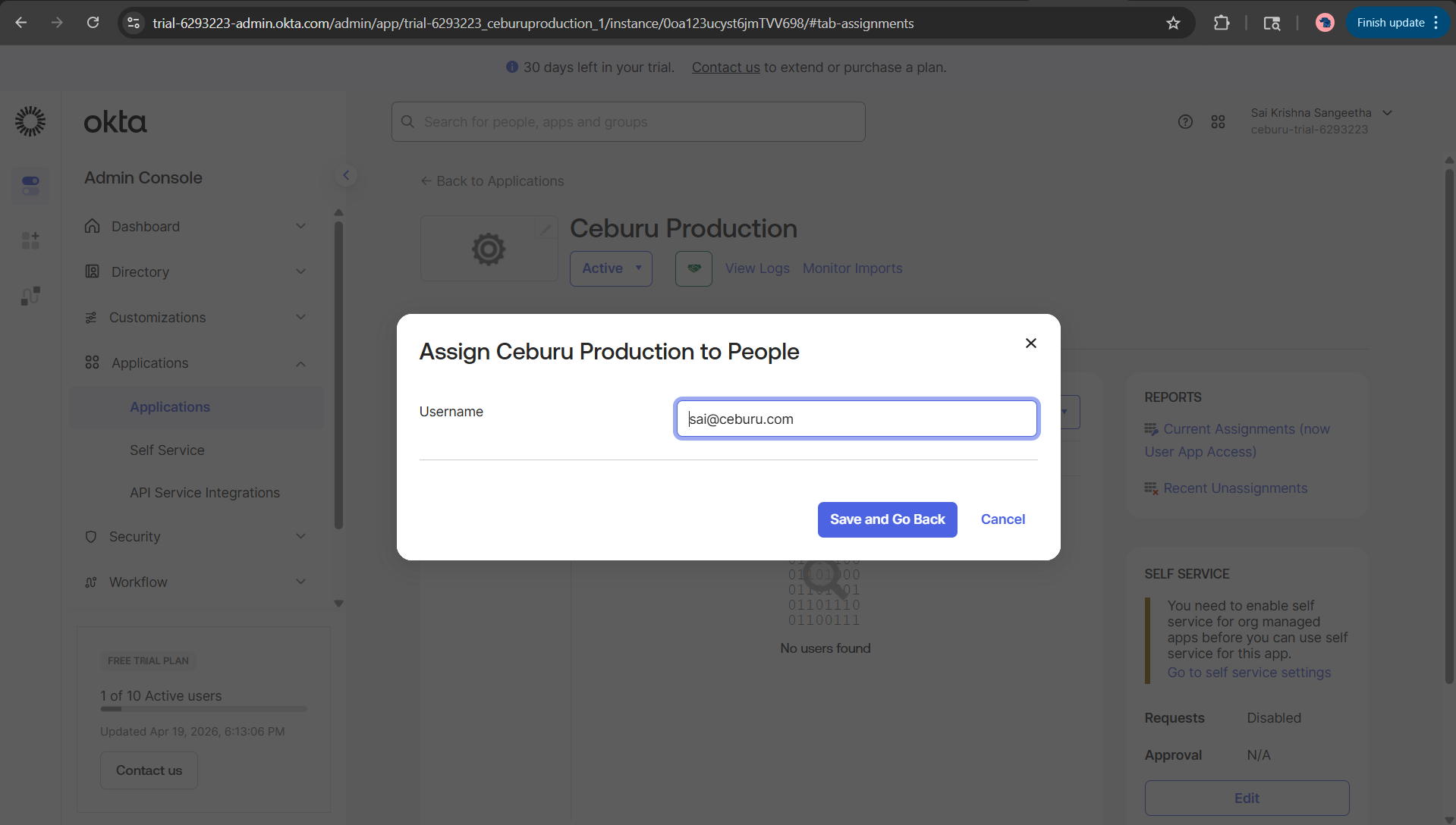Open the Active status dropdown

pyautogui.click(x=611, y=268)
